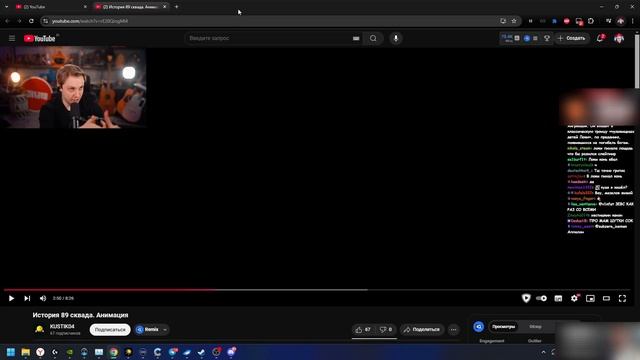640x360 pixels.
Task: Mute the video with the speaker icon
Action: coord(43,298)
